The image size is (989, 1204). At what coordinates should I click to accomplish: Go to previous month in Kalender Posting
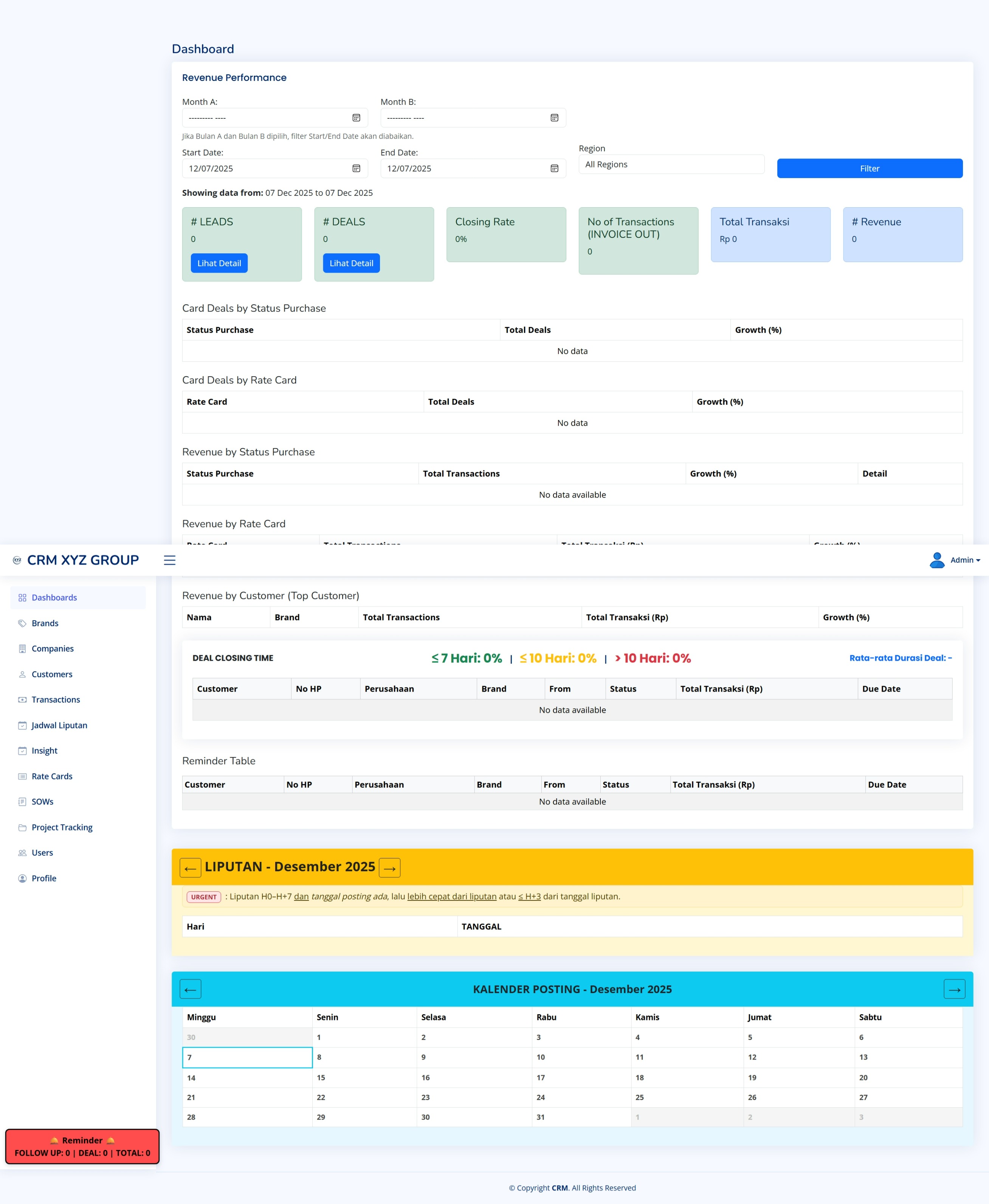pos(190,989)
